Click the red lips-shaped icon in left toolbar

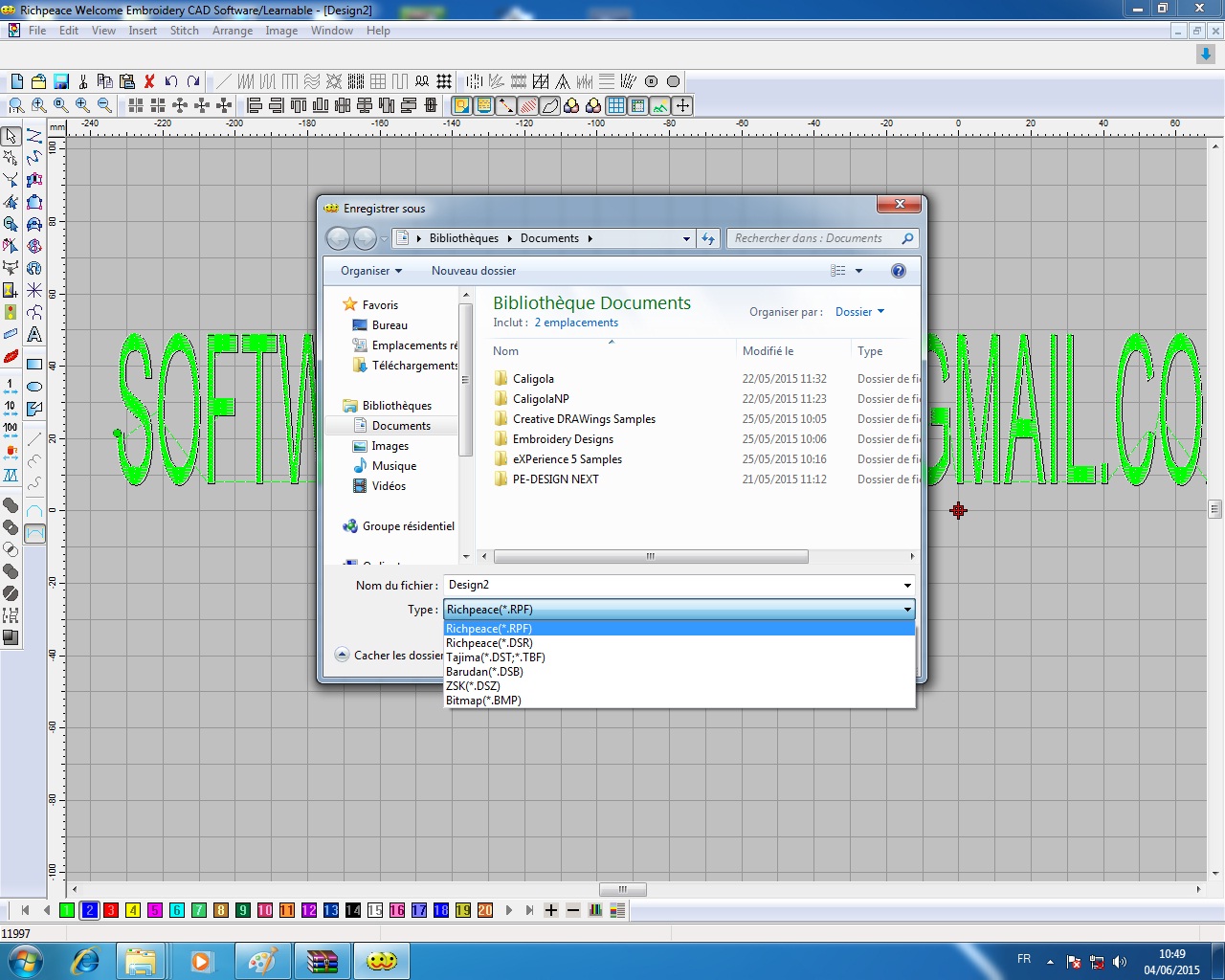click(x=11, y=357)
